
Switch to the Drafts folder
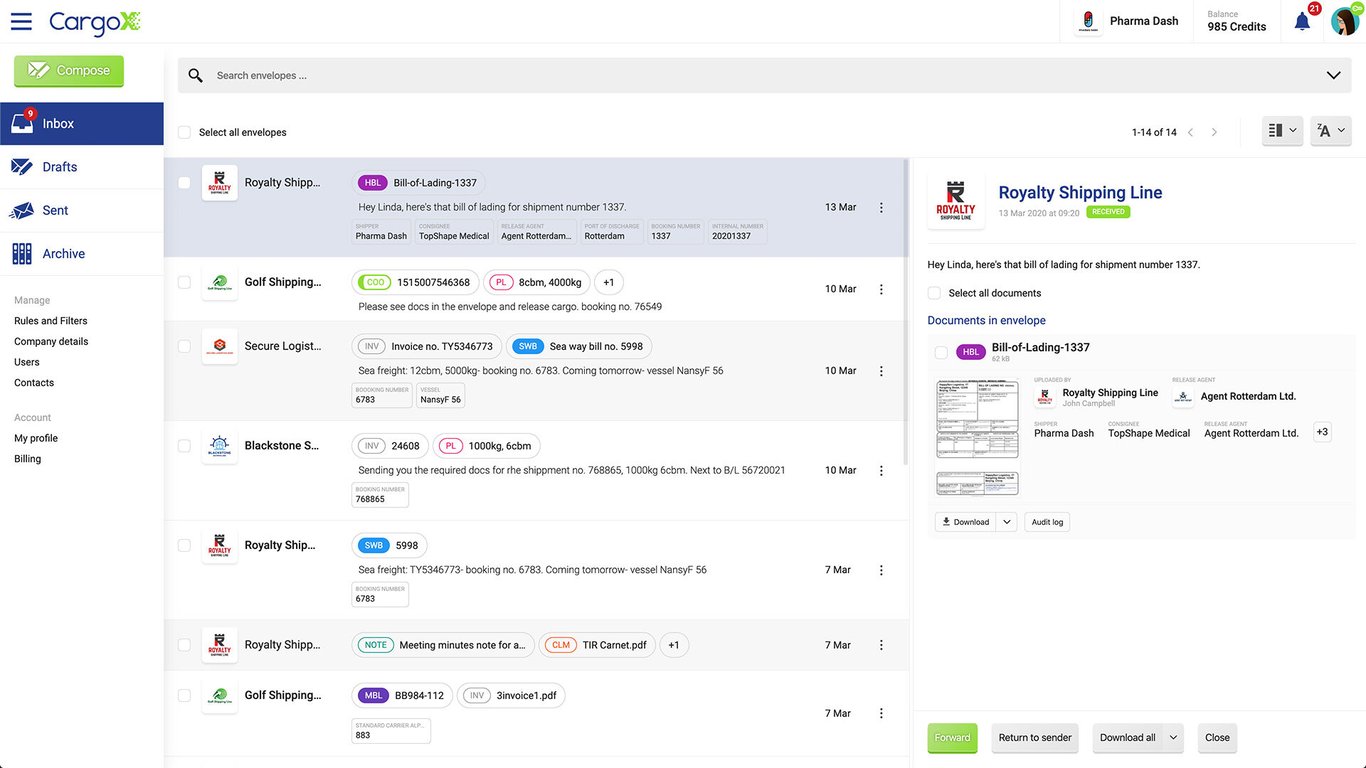point(59,167)
